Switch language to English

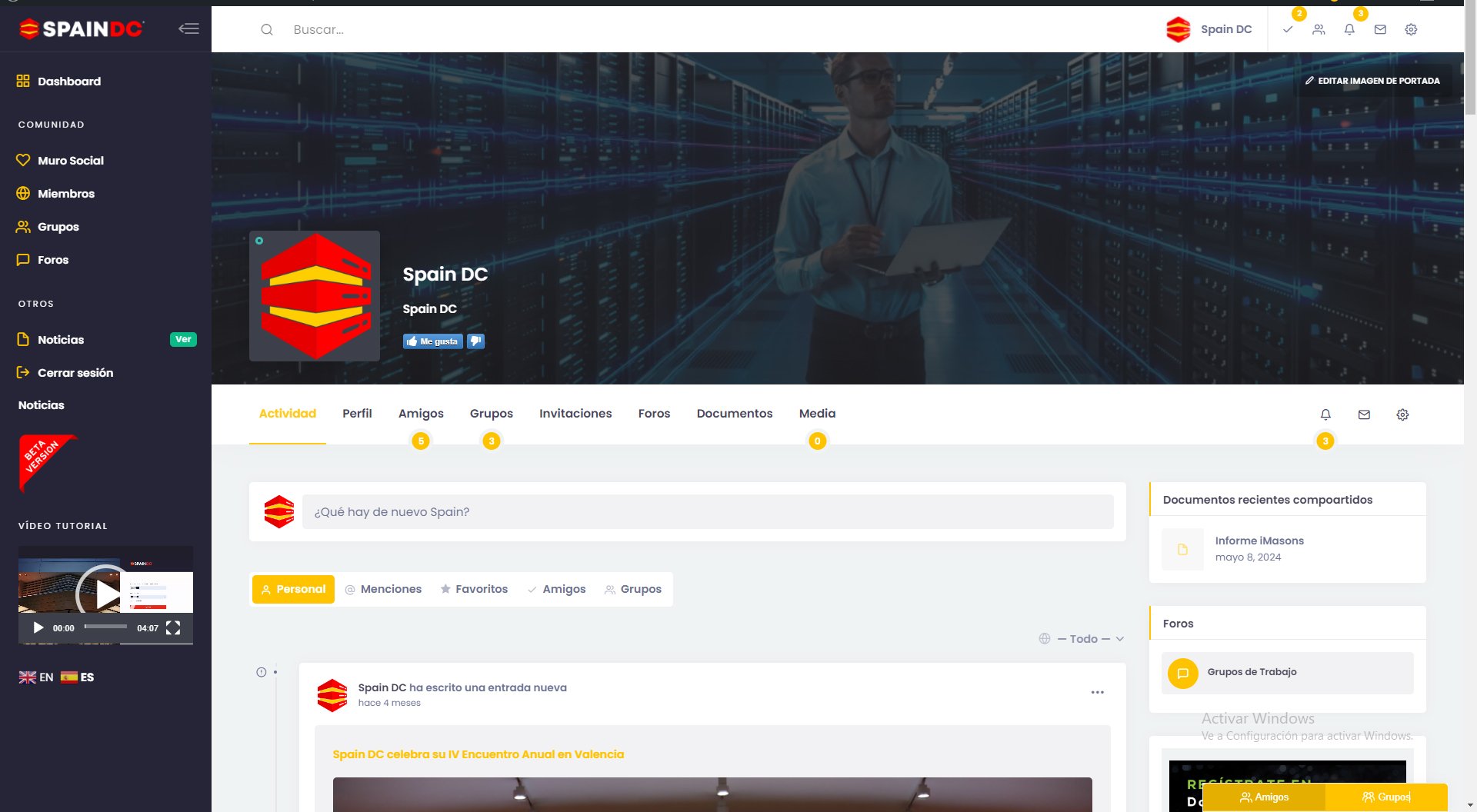tap(36, 677)
